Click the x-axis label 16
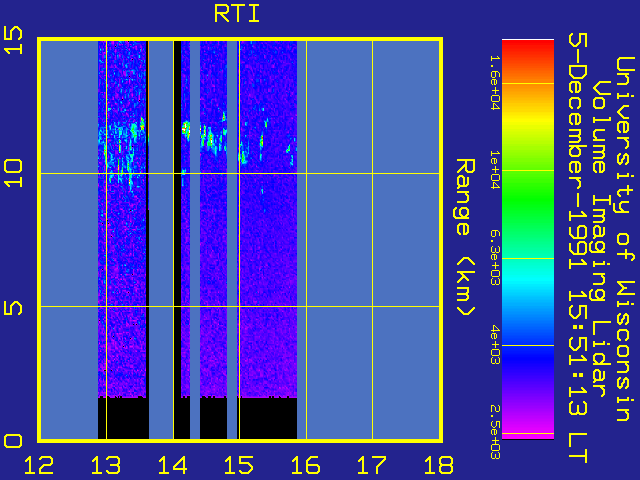Image resolution: width=640 pixels, height=480 pixels. (x=305, y=465)
